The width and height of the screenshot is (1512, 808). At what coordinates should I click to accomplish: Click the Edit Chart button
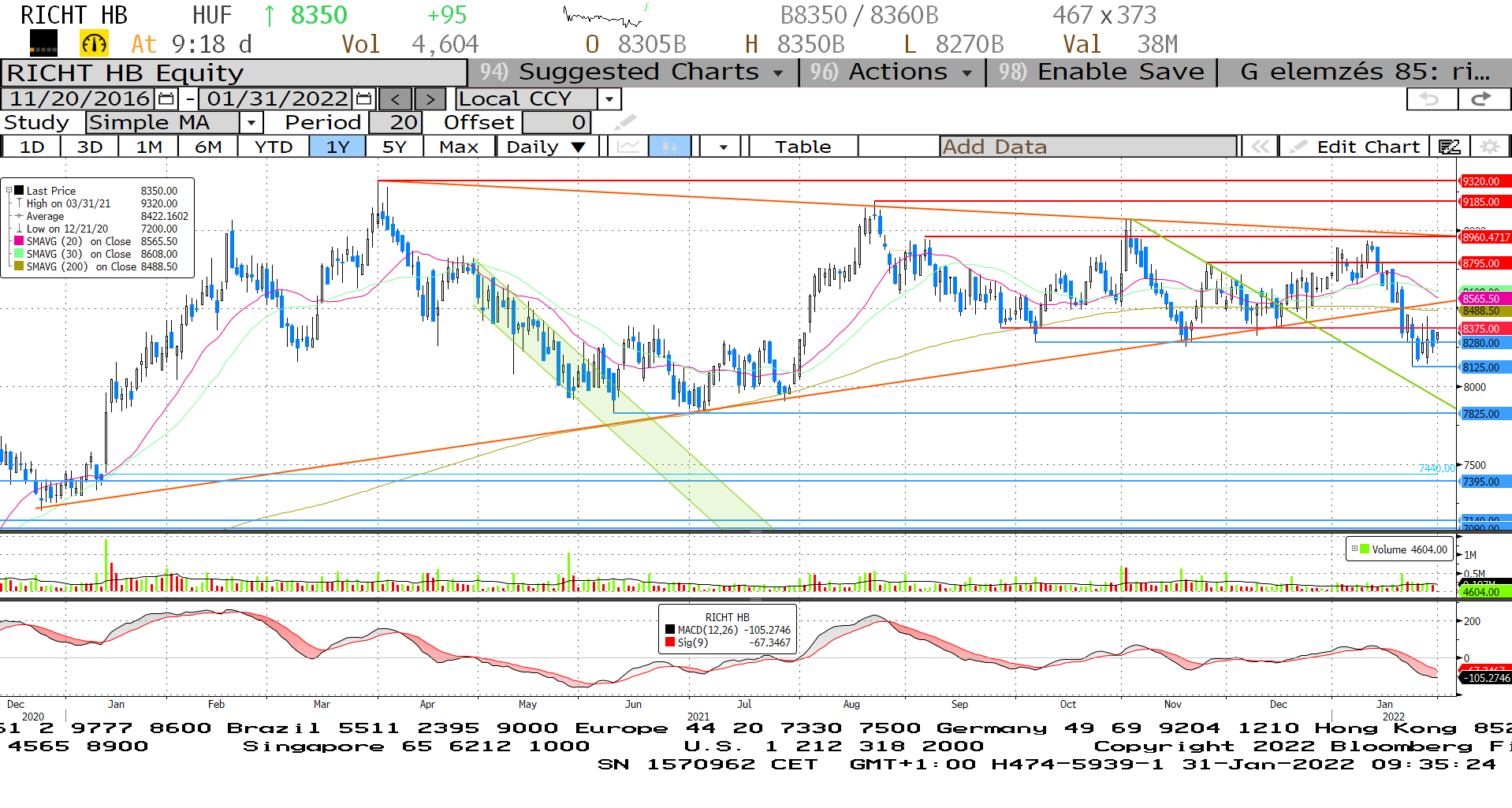(1356, 147)
